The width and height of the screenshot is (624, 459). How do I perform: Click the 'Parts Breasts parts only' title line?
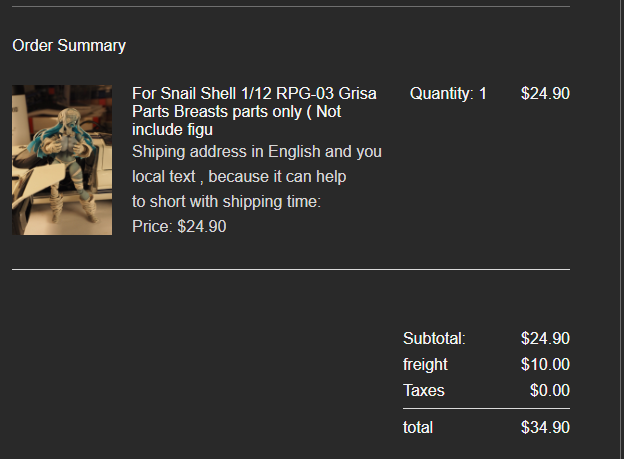[236, 111]
